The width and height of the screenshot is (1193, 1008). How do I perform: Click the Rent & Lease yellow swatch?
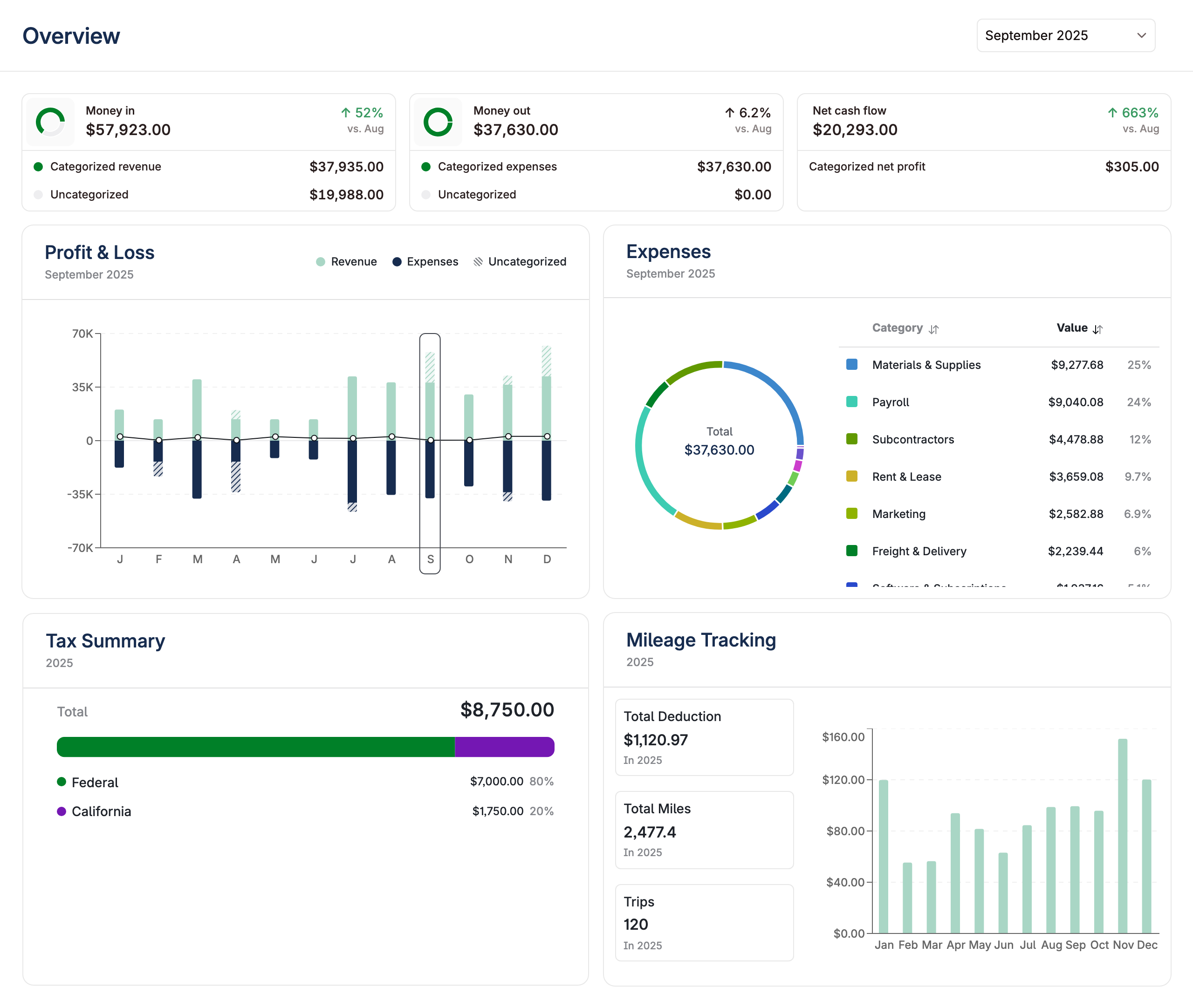852,477
